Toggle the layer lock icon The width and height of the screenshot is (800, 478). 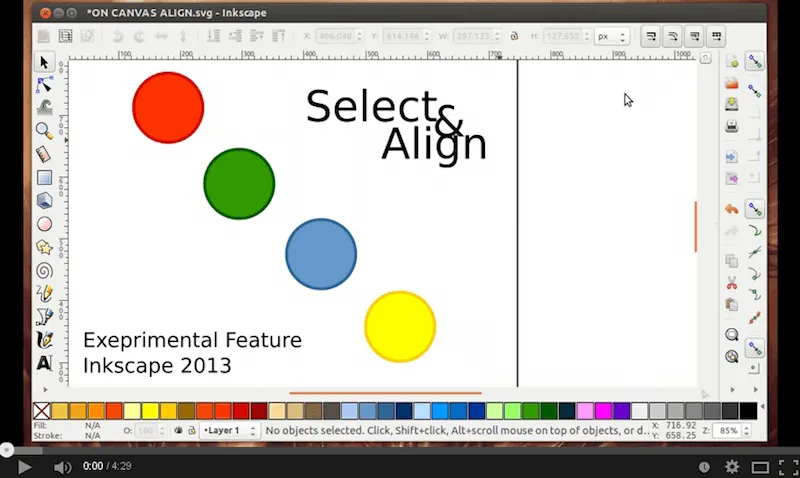coord(191,431)
